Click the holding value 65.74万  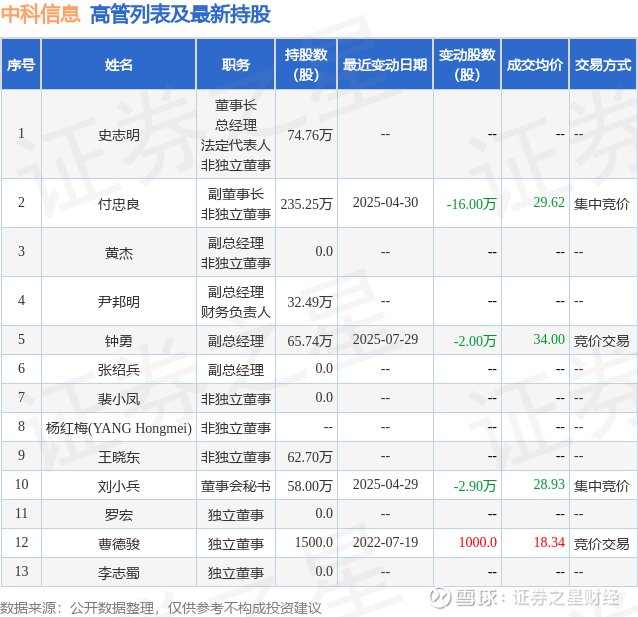[x=310, y=340]
